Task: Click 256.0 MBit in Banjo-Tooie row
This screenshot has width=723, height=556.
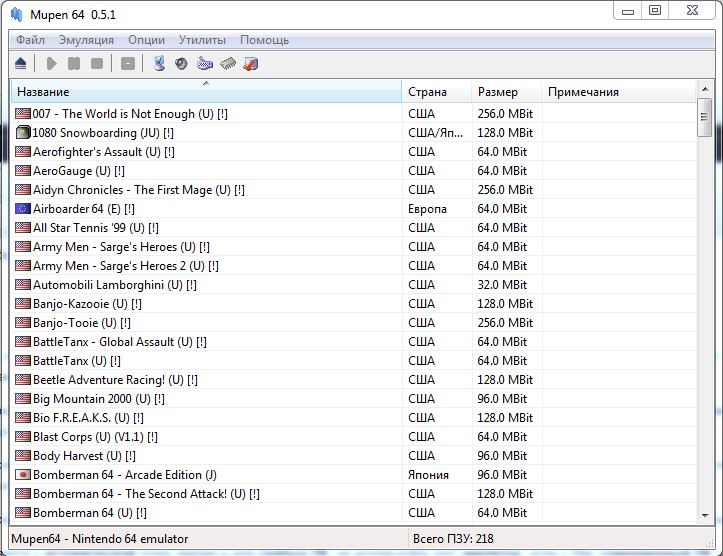Action: (x=505, y=323)
